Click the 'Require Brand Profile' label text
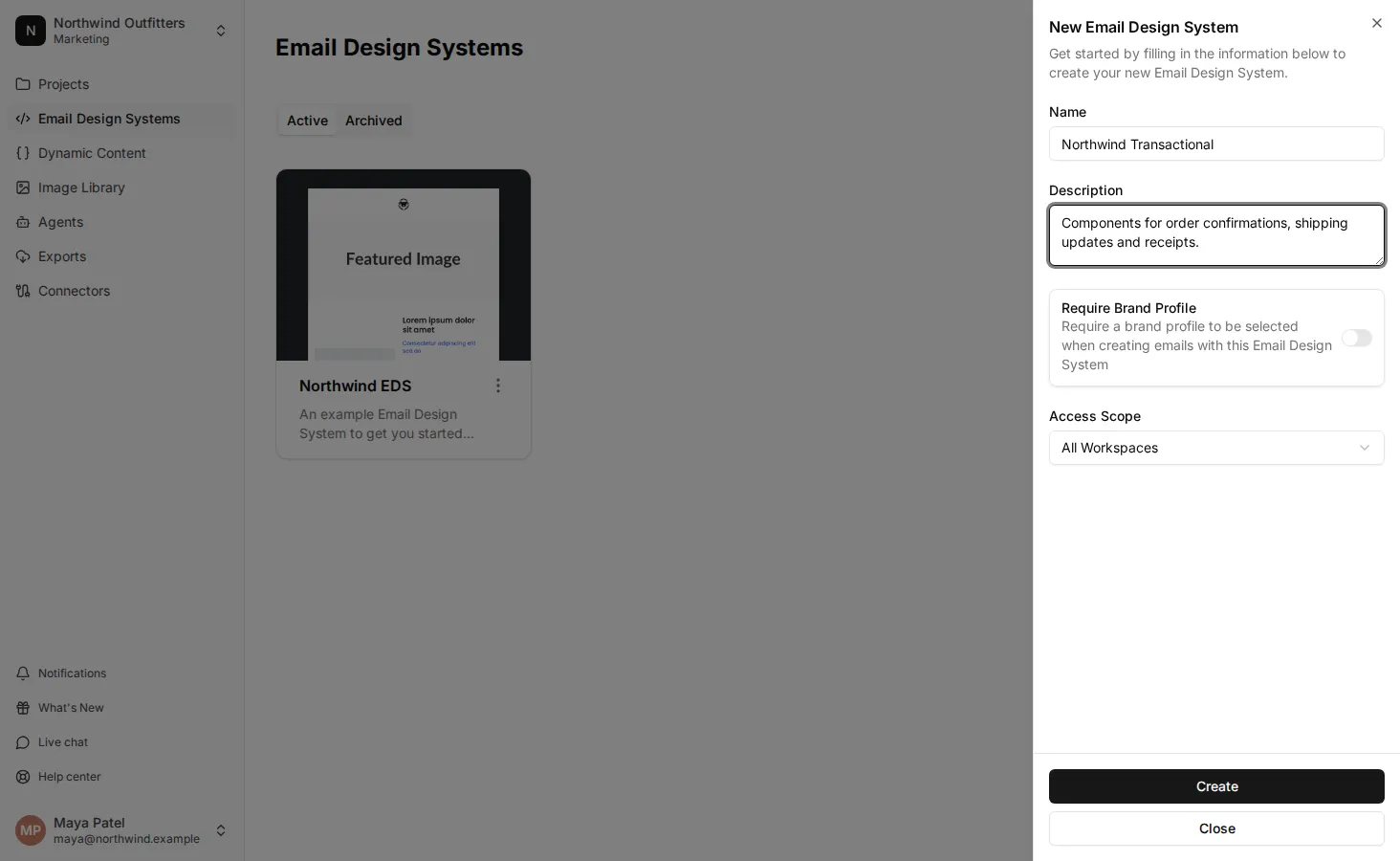This screenshot has width=1400, height=861. (x=1128, y=308)
